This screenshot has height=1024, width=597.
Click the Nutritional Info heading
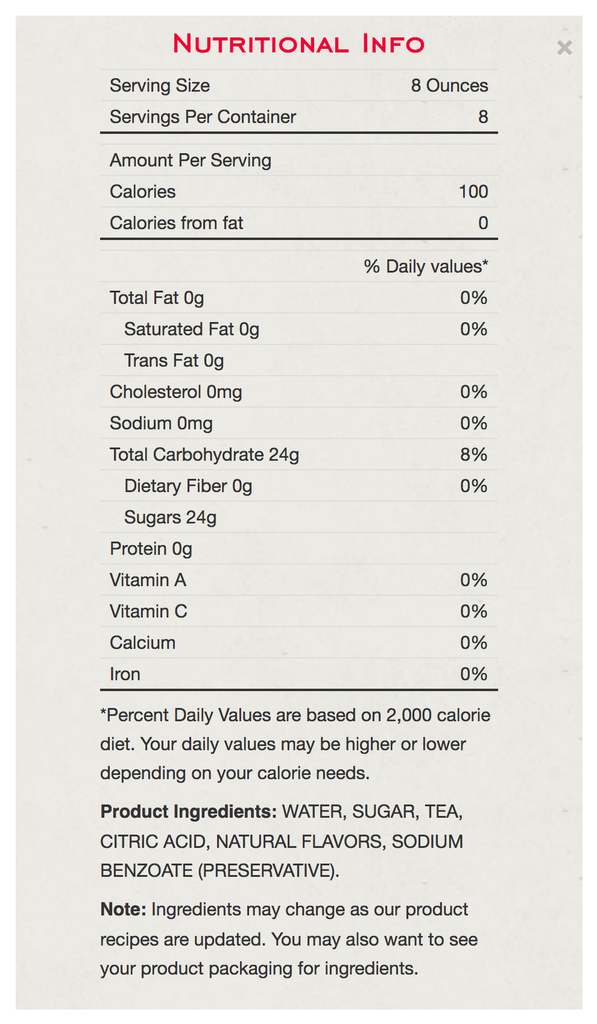pos(298,44)
